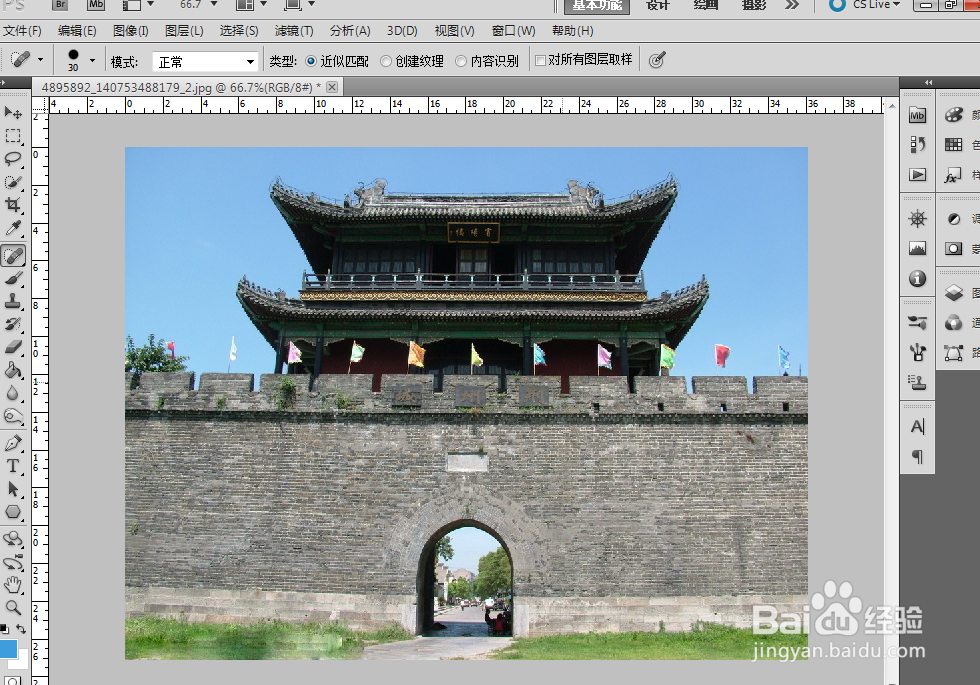The image size is (980, 685).
Task: Open the 图像(I) menu
Action: coord(131,31)
